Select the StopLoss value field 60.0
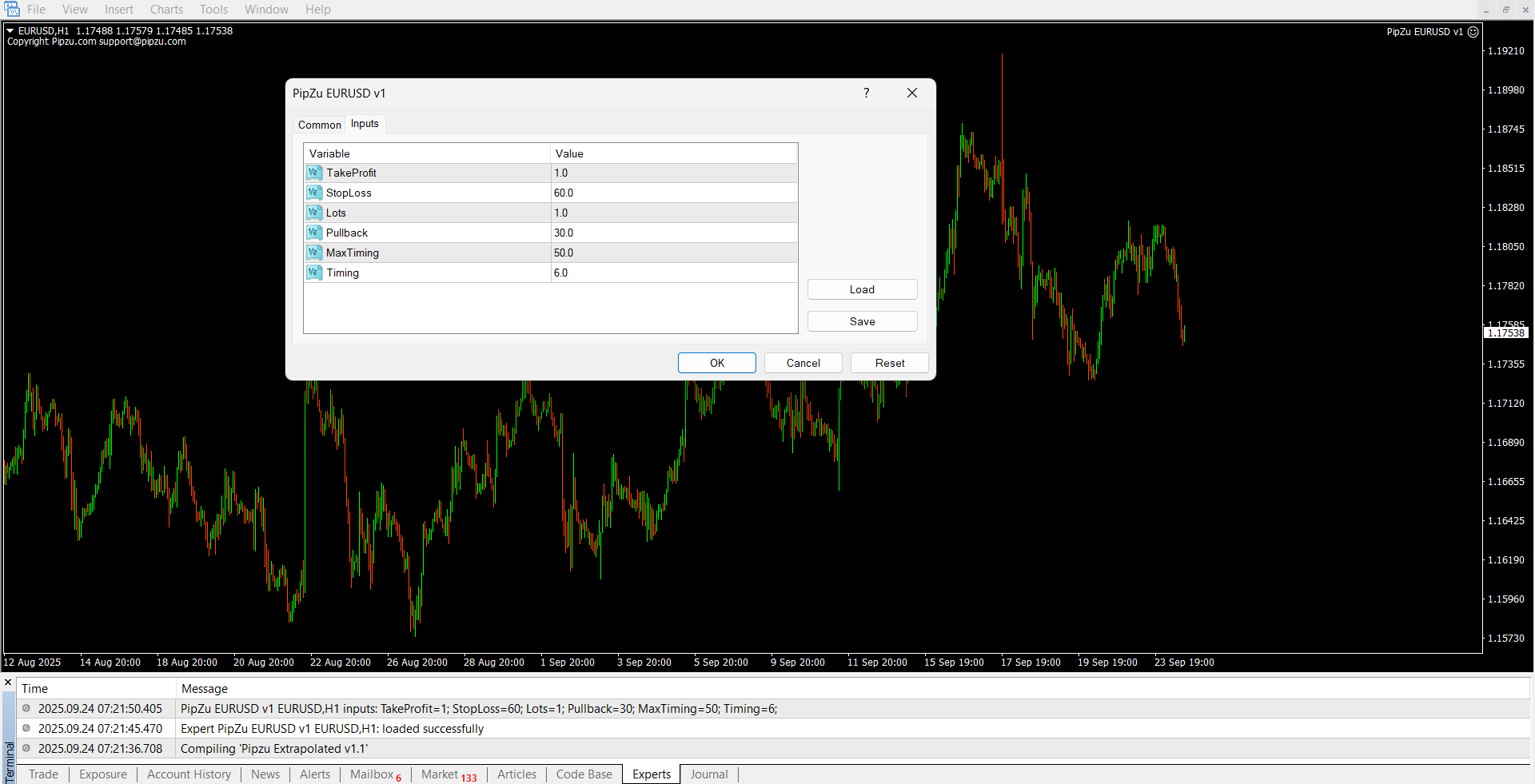1535x784 pixels. point(672,193)
